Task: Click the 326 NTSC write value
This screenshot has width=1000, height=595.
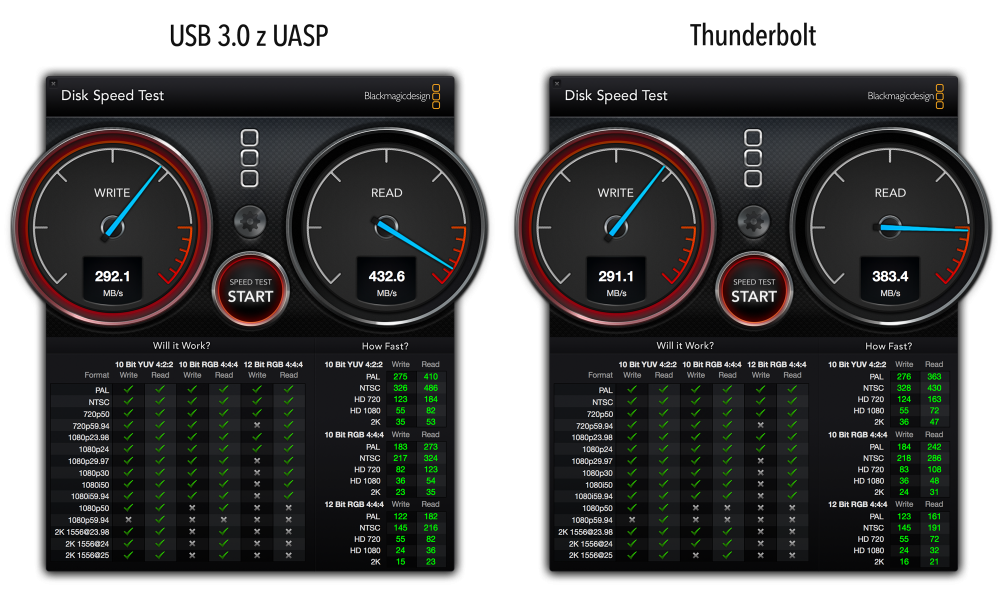Action: 400,388
